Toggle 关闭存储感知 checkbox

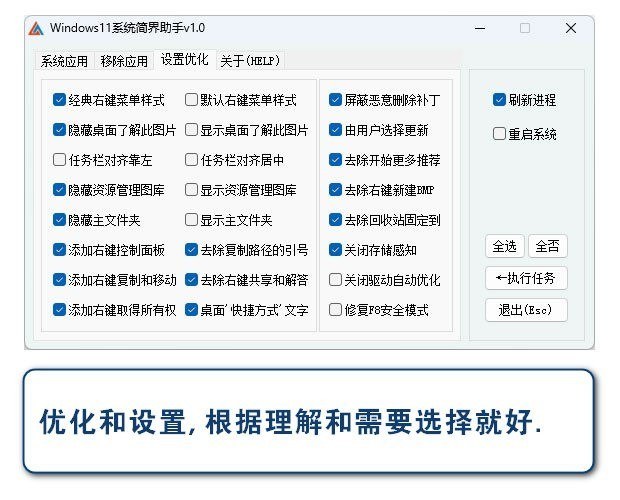(x=336, y=250)
